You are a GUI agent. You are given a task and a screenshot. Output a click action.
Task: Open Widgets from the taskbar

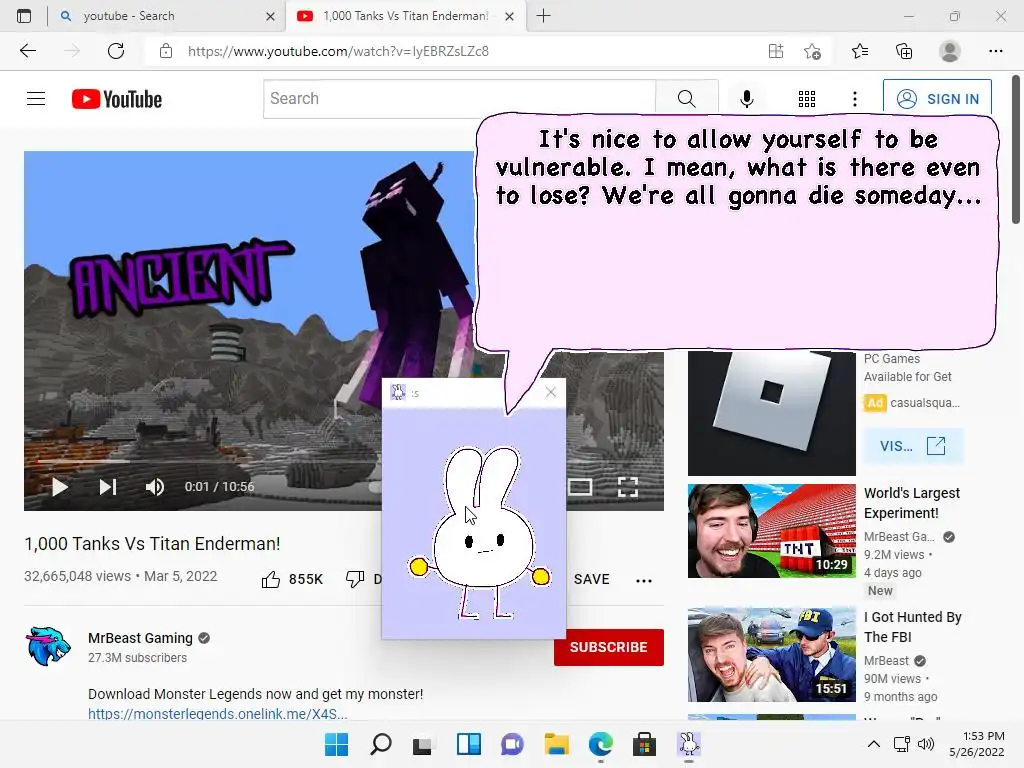point(469,744)
